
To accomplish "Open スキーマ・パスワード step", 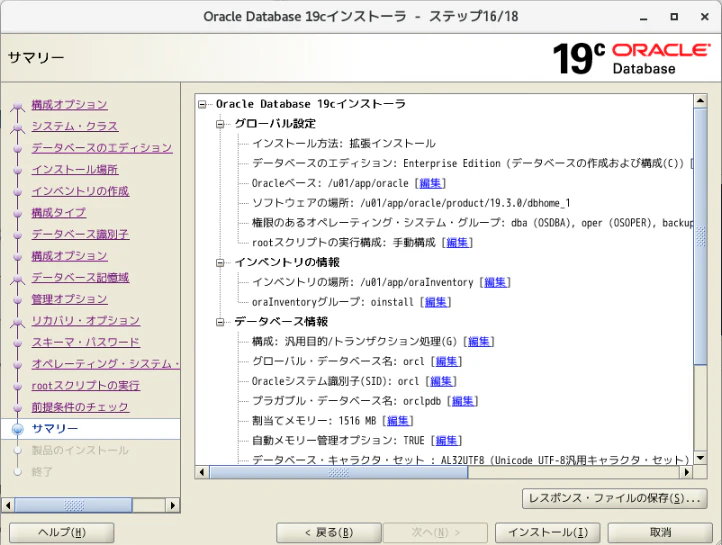I will pyautogui.click(x=86, y=342).
